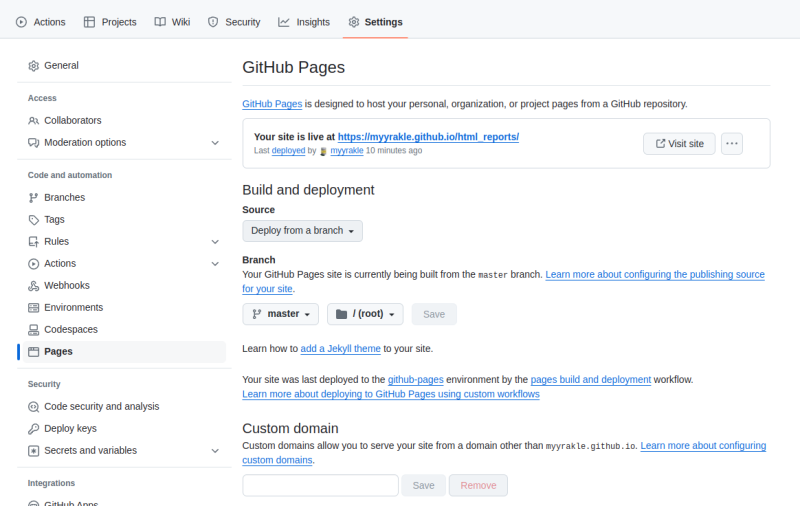This screenshot has width=800, height=506.
Task: Open the three-dot menu beside Visit site
Action: coord(732,144)
